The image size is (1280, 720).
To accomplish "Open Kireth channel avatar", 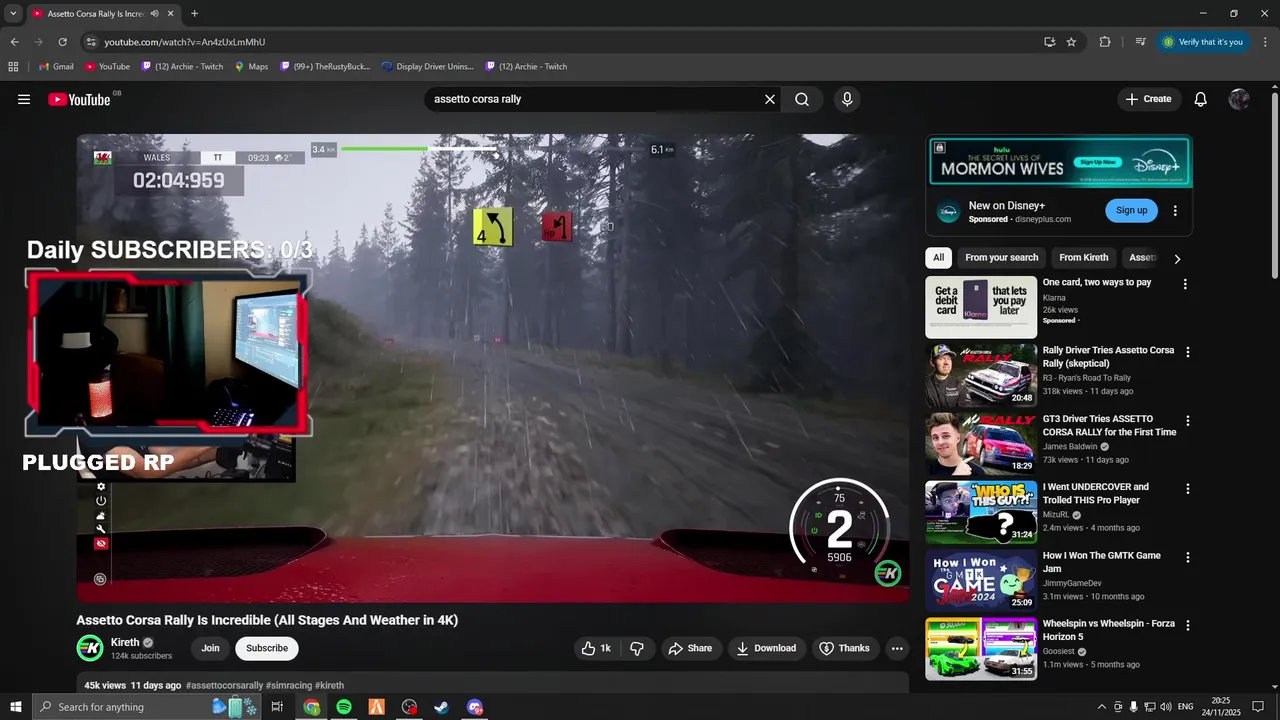I will click(x=90, y=648).
